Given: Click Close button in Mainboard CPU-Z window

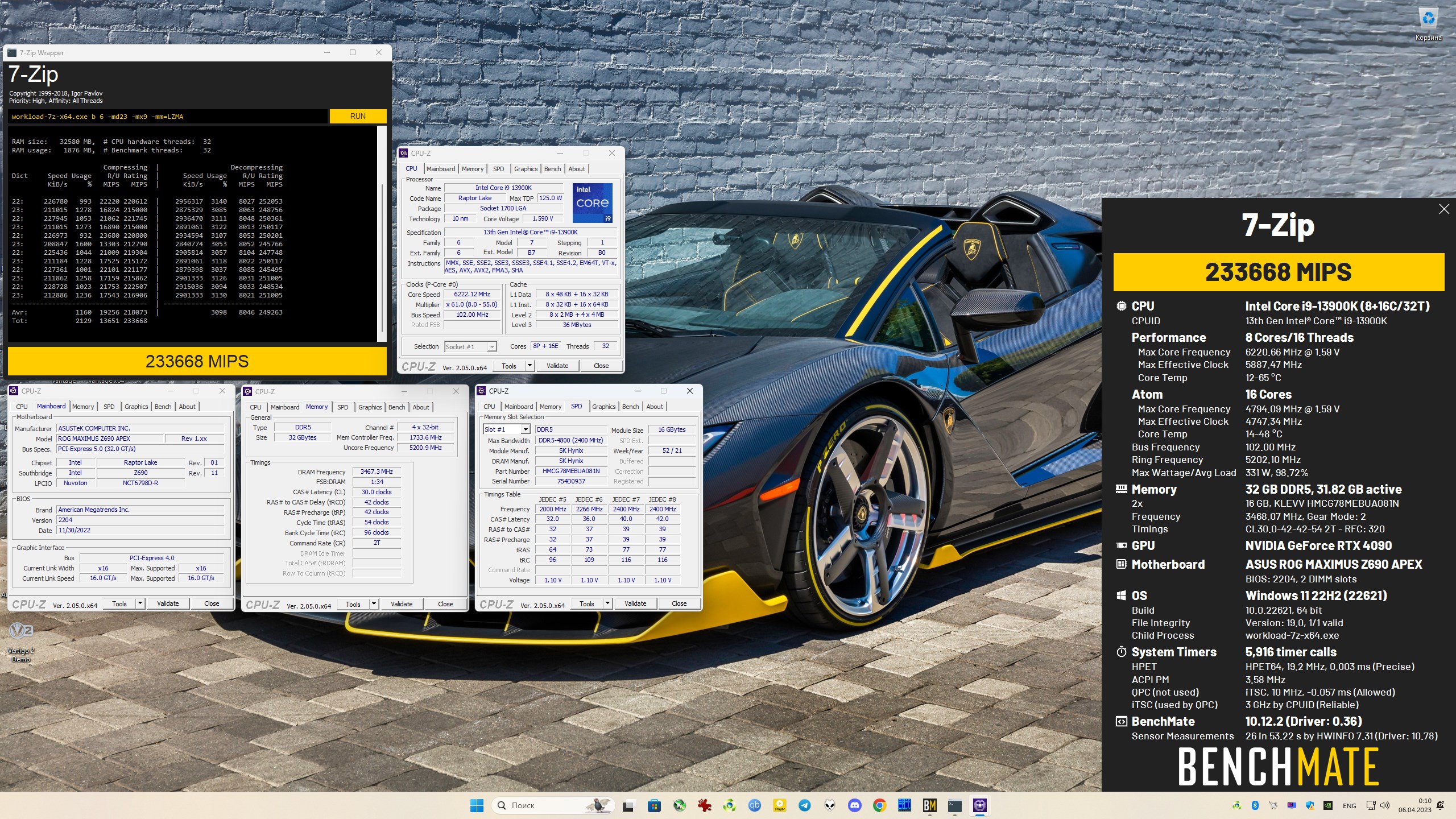Looking at the screenshot, I should (211, 603).
